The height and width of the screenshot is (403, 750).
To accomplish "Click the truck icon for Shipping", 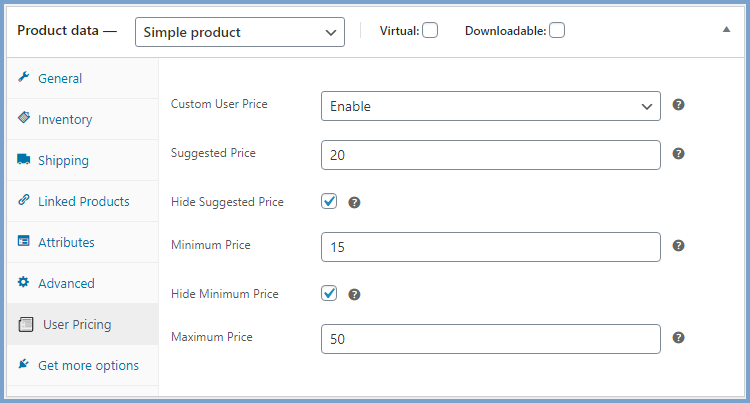I will coord(23,159).
